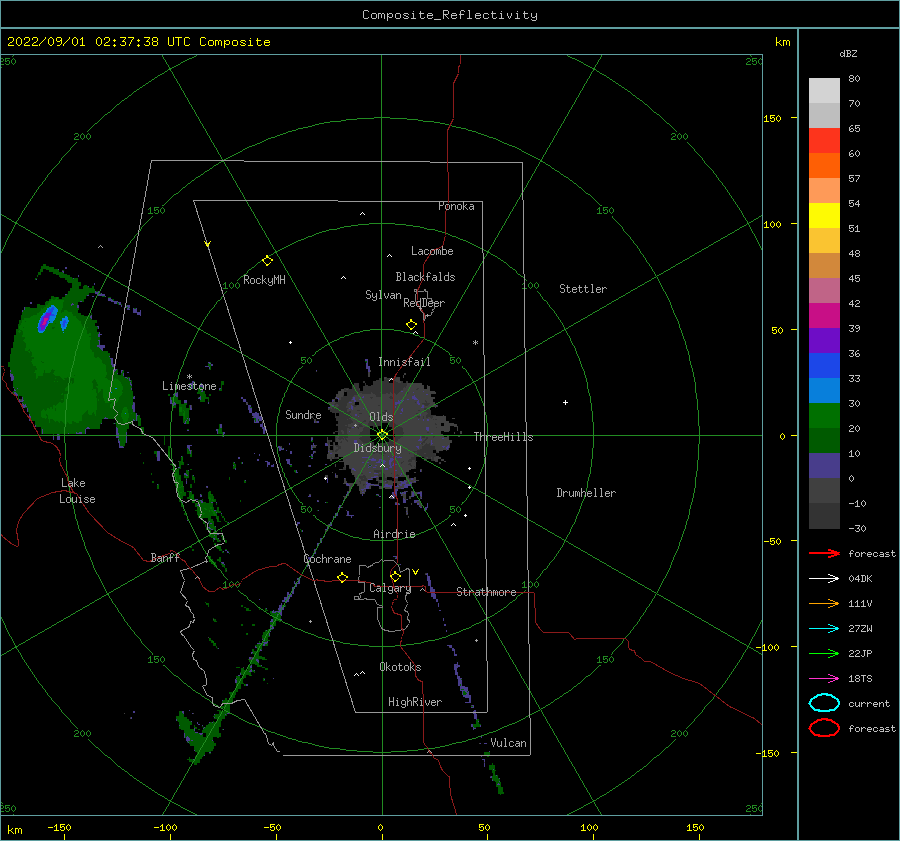Click the red forecast ellipse legend icon
900x841 pixels.
tap(824, 728)
